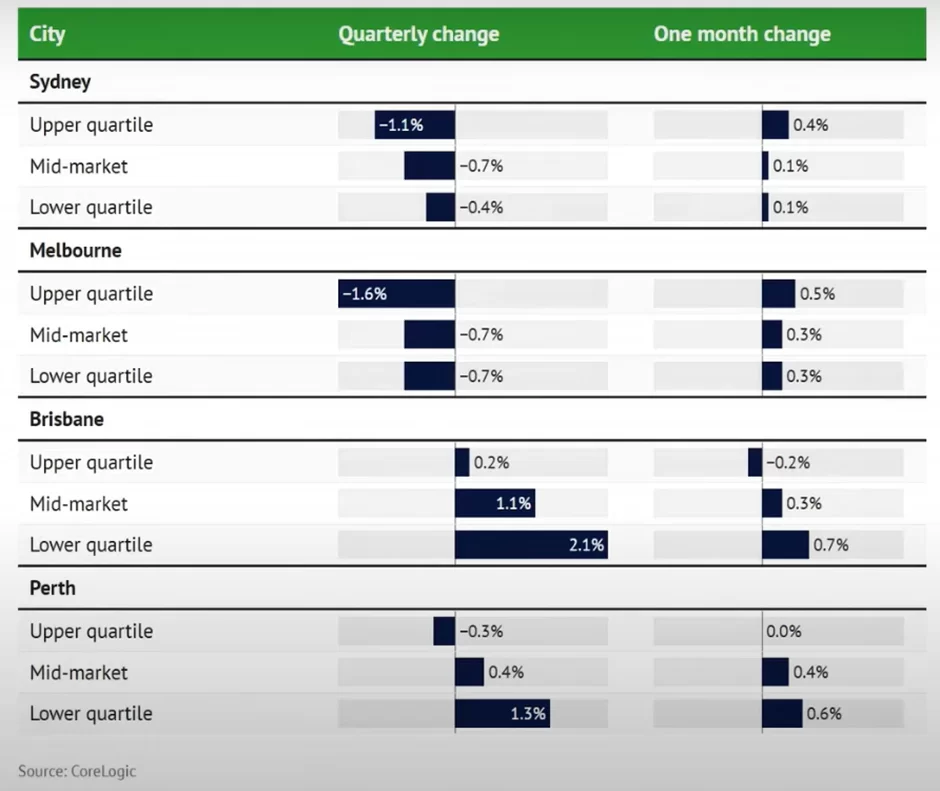Click Melbourne's 0.5% one month bar
This screenshot has height=791, width=940.
click(x=778, y=294)
